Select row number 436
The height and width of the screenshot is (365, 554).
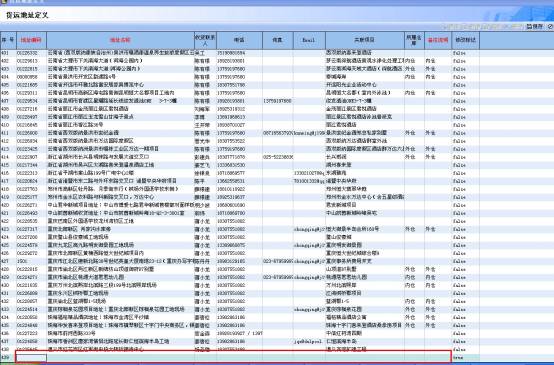(8, 333)
